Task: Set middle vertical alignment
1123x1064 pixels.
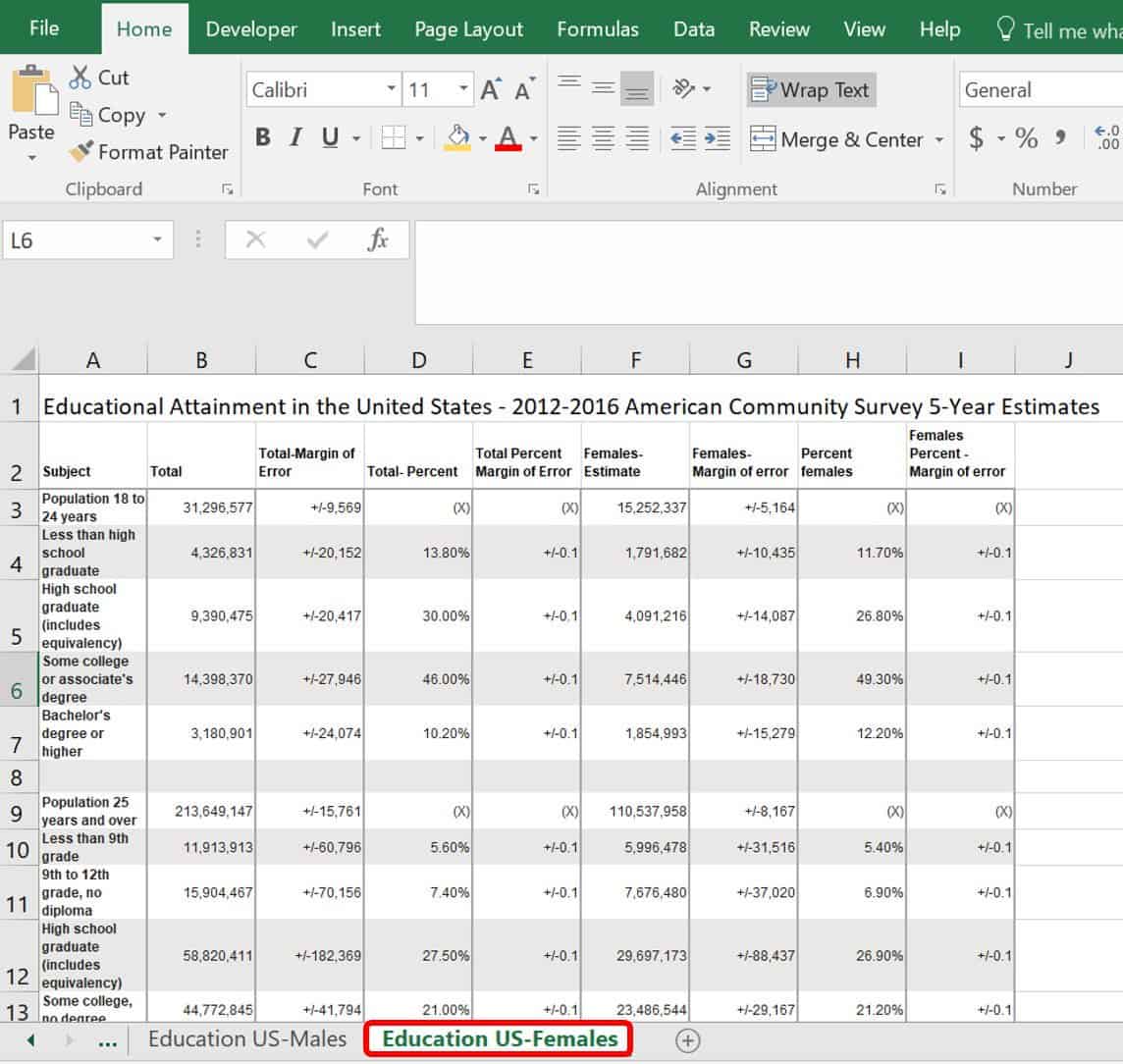Action: (x=603, y=88)
